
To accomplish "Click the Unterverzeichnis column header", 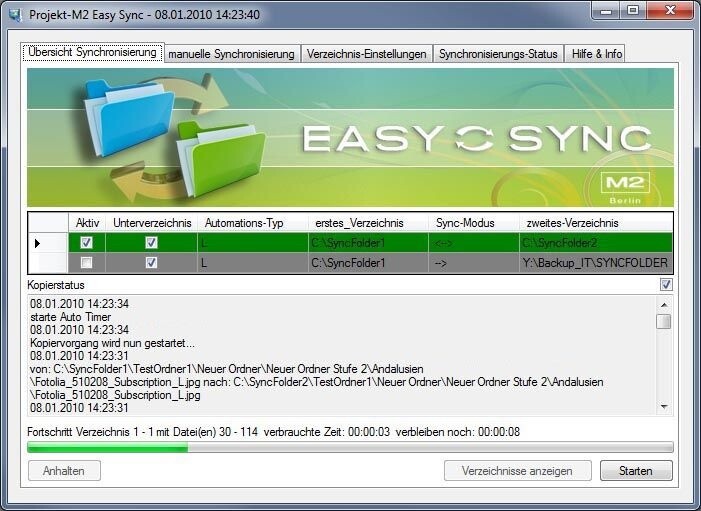I will coord(152,223).
